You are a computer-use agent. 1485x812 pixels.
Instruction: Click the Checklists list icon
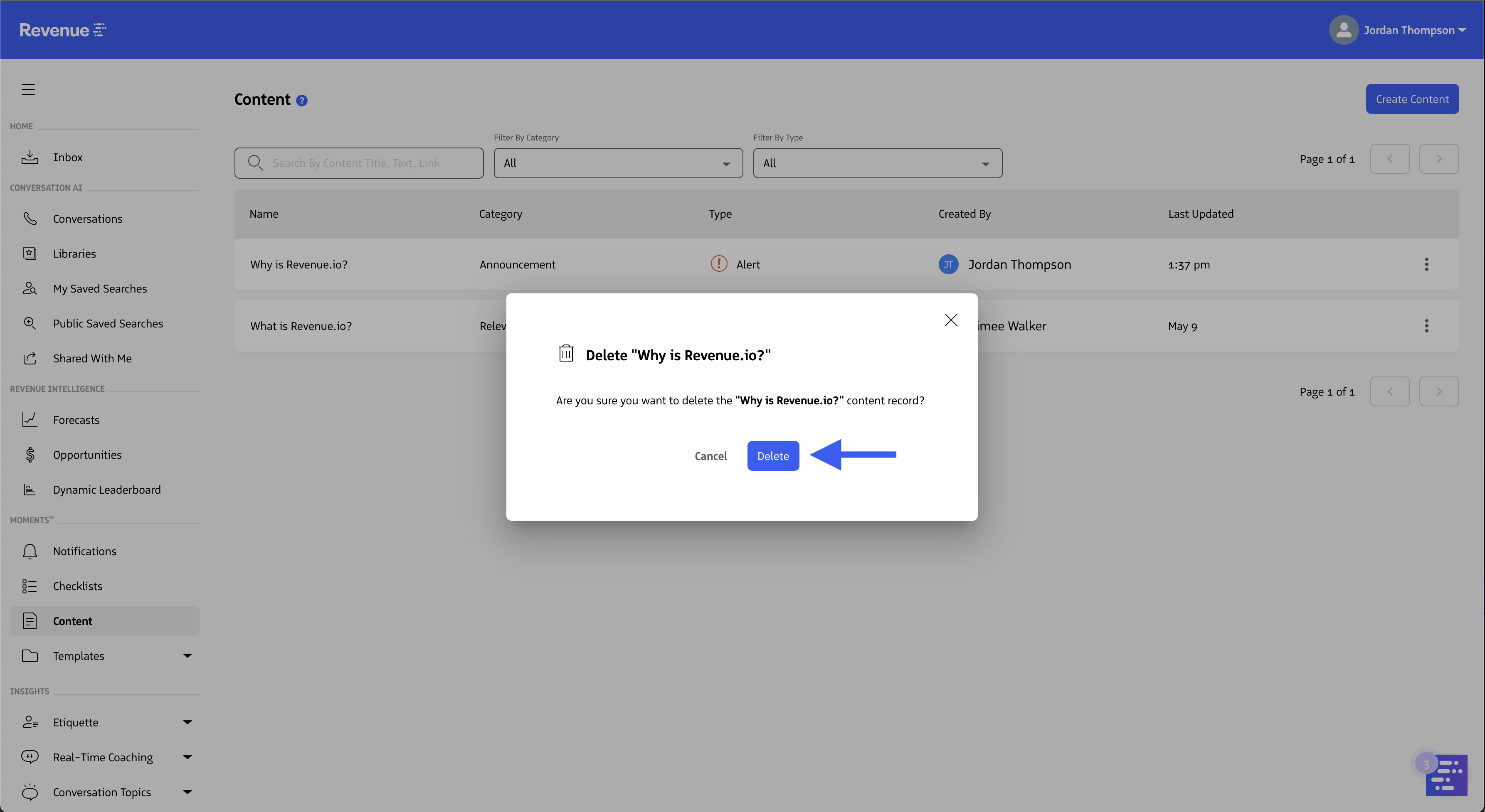pos(30,586)
